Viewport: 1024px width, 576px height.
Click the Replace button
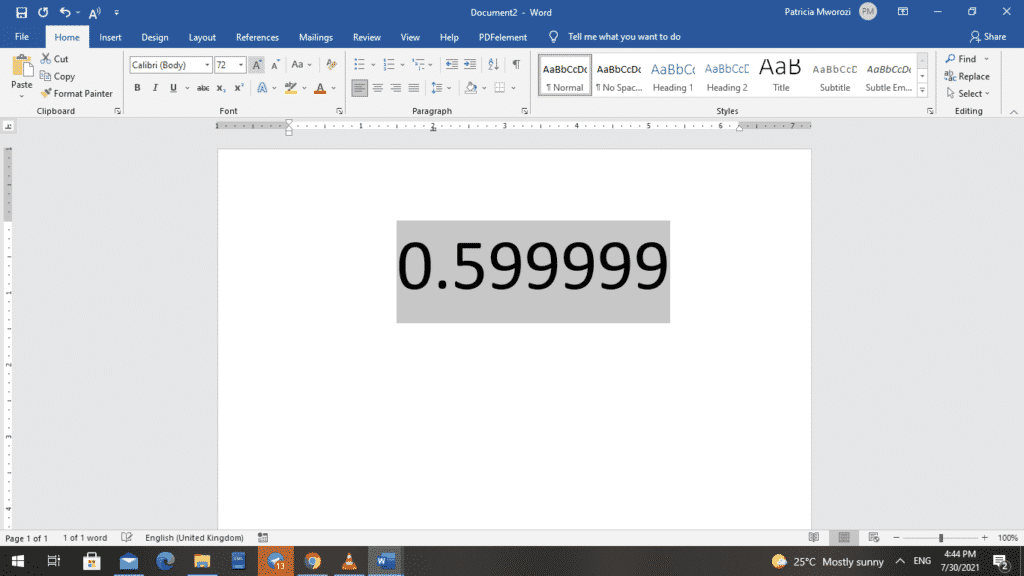pyautogui.click(x=966, y=76)
